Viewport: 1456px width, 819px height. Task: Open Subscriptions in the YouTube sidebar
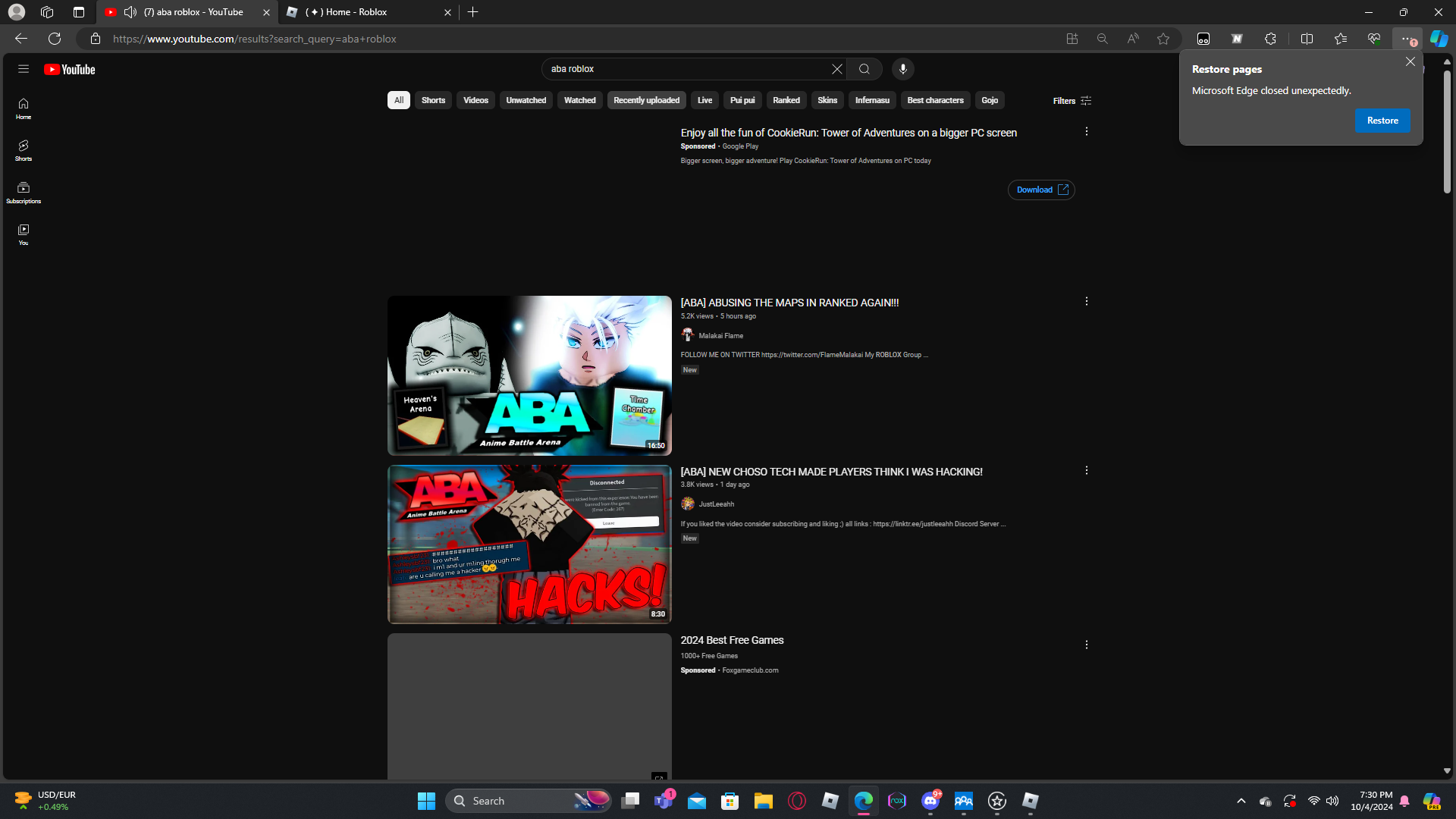pos(24,193)
